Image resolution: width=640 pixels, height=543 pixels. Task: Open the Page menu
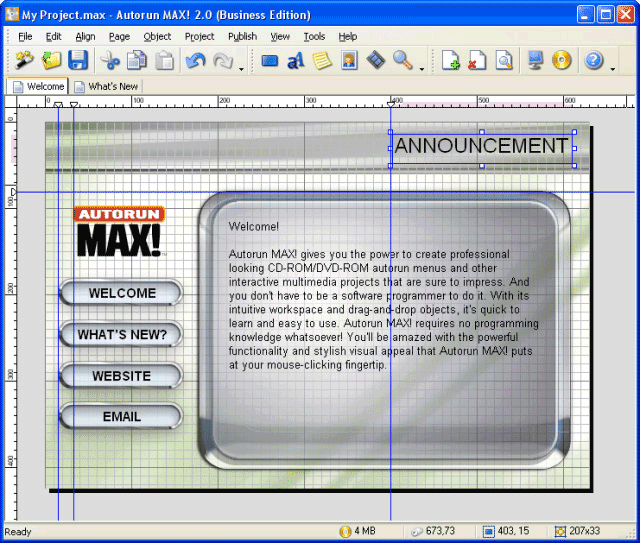pos(119,36)
